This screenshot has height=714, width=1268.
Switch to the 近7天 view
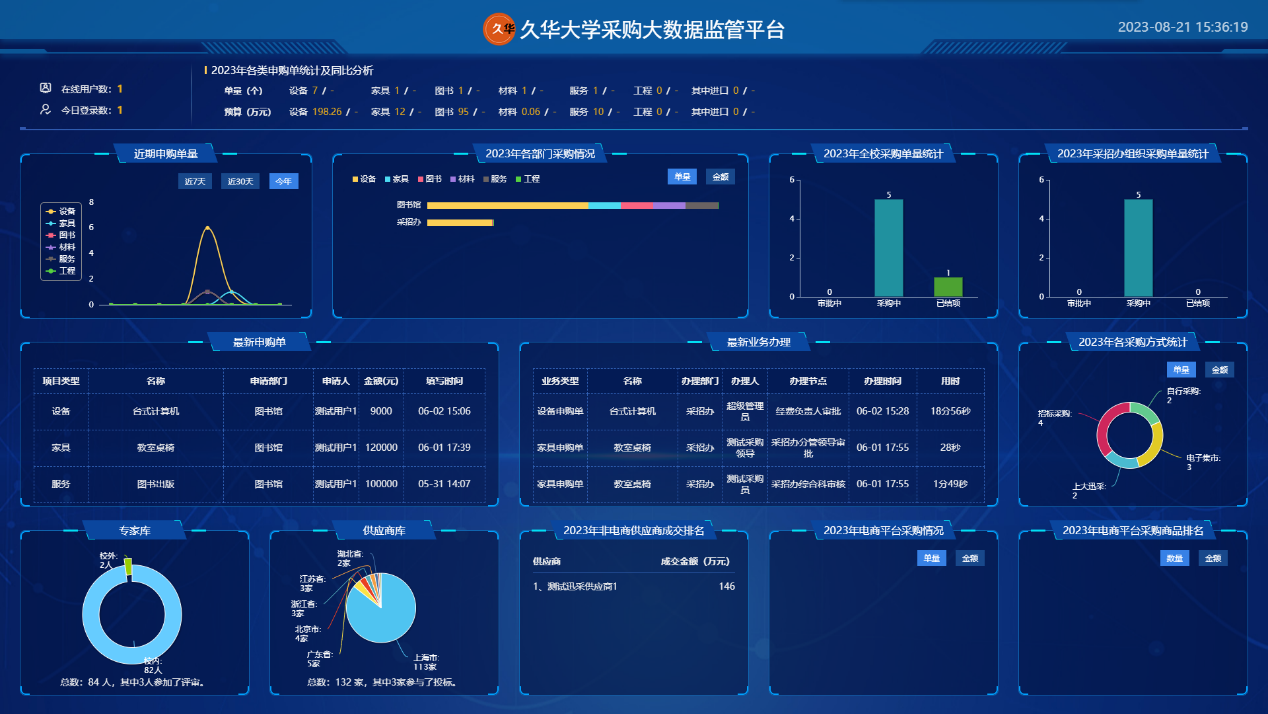coord(195,181)
